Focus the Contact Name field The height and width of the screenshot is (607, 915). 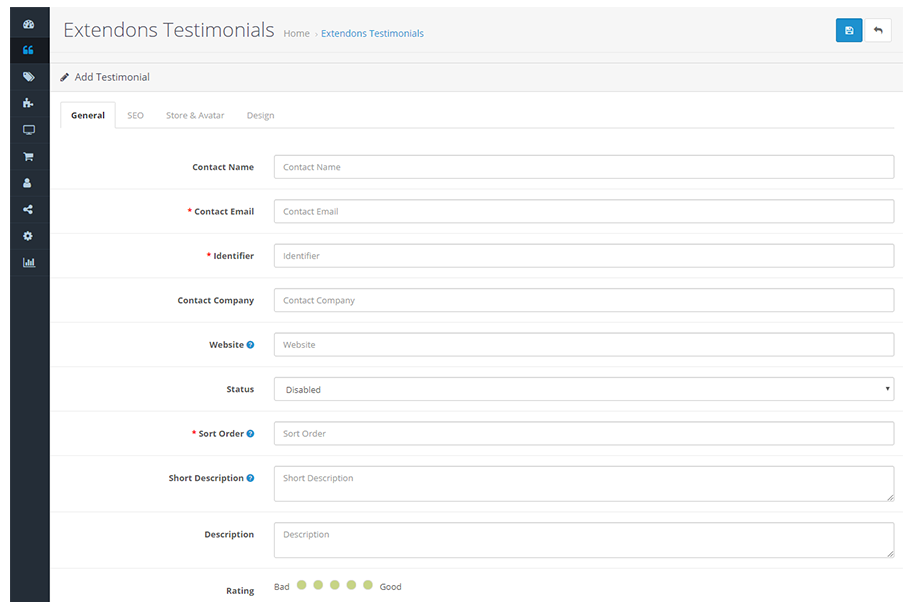(x=584, y=167)
